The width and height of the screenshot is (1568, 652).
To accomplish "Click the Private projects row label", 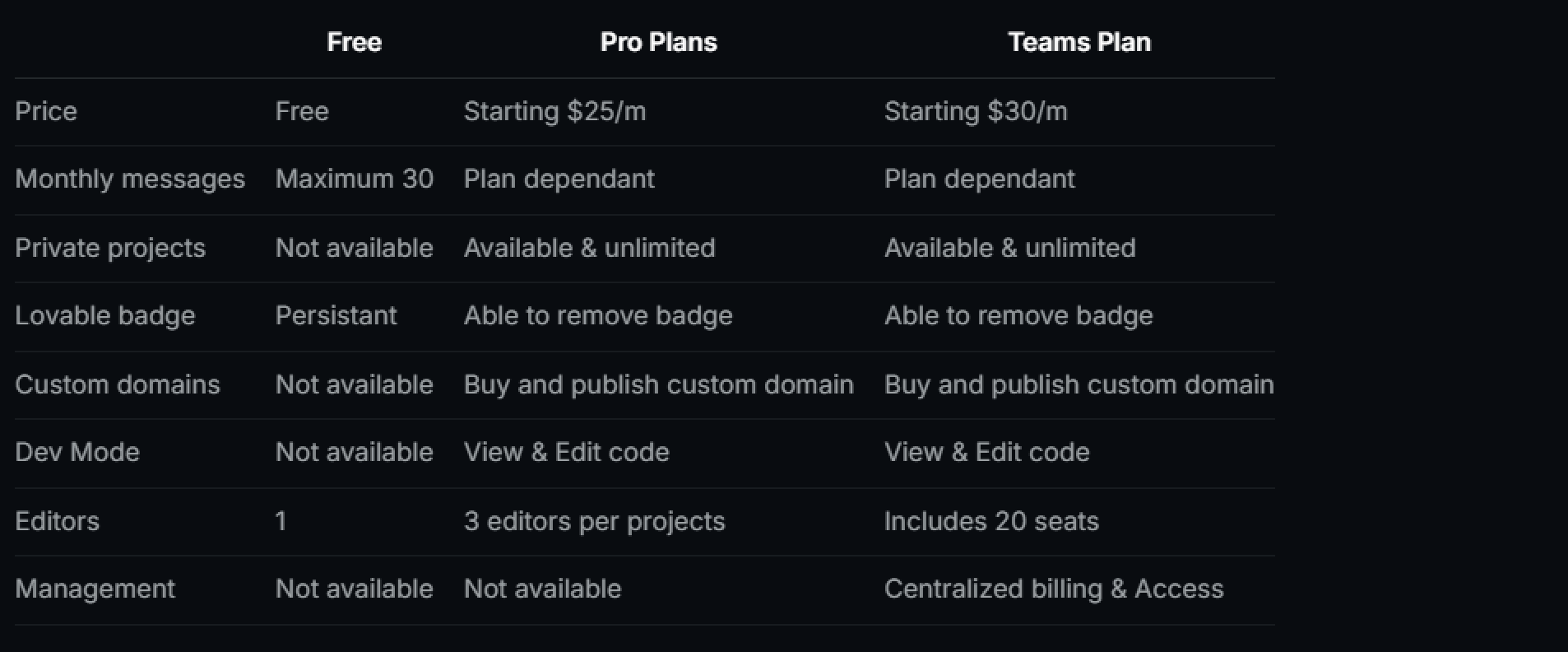I will click(110, 248).
